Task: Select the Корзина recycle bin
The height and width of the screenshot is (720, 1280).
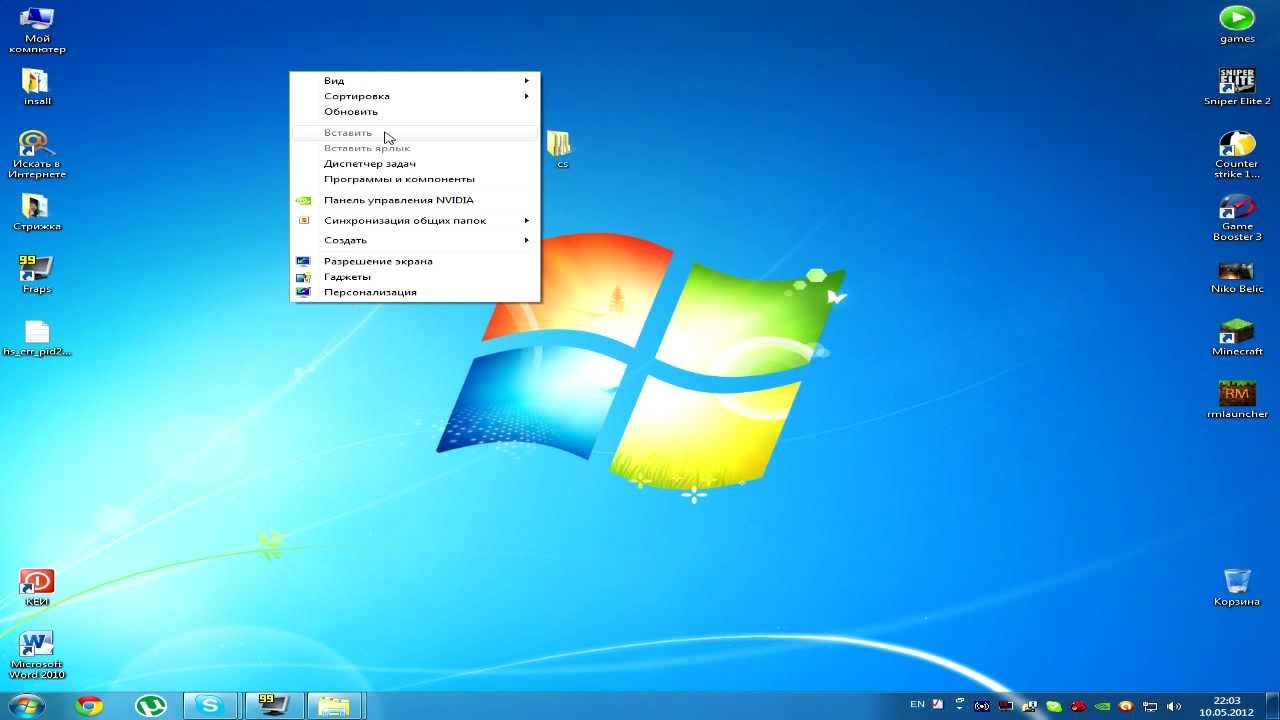Action: point(1237,587)
